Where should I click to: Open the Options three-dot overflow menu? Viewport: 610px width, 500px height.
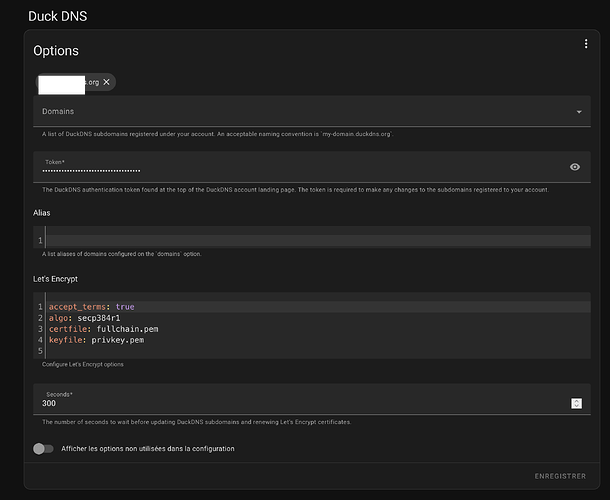[586, 44]
